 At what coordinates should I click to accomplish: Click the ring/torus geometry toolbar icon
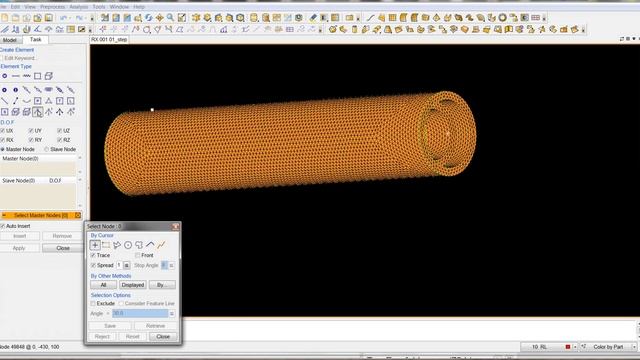tap(502, 18)
